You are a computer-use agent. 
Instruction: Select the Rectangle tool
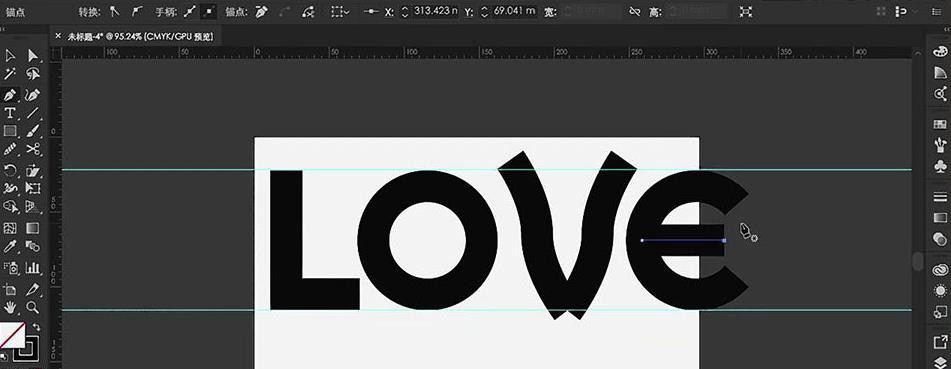[10, 130]
